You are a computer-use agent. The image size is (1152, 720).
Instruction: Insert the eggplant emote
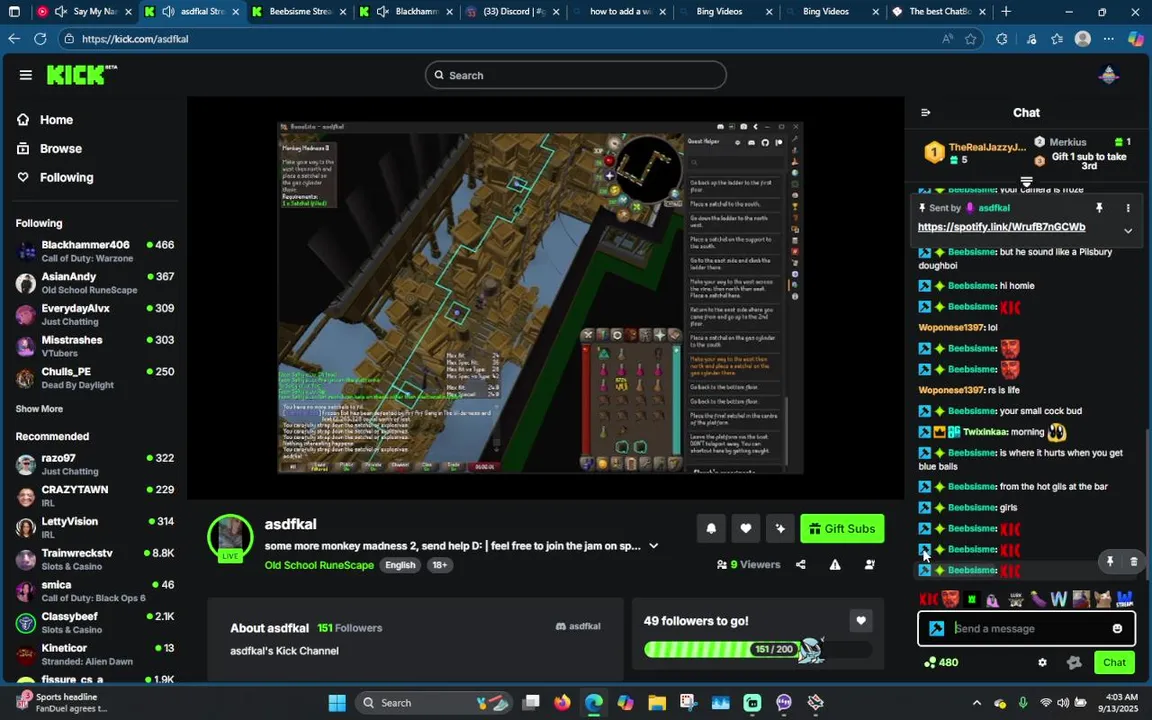(1037, 600)
